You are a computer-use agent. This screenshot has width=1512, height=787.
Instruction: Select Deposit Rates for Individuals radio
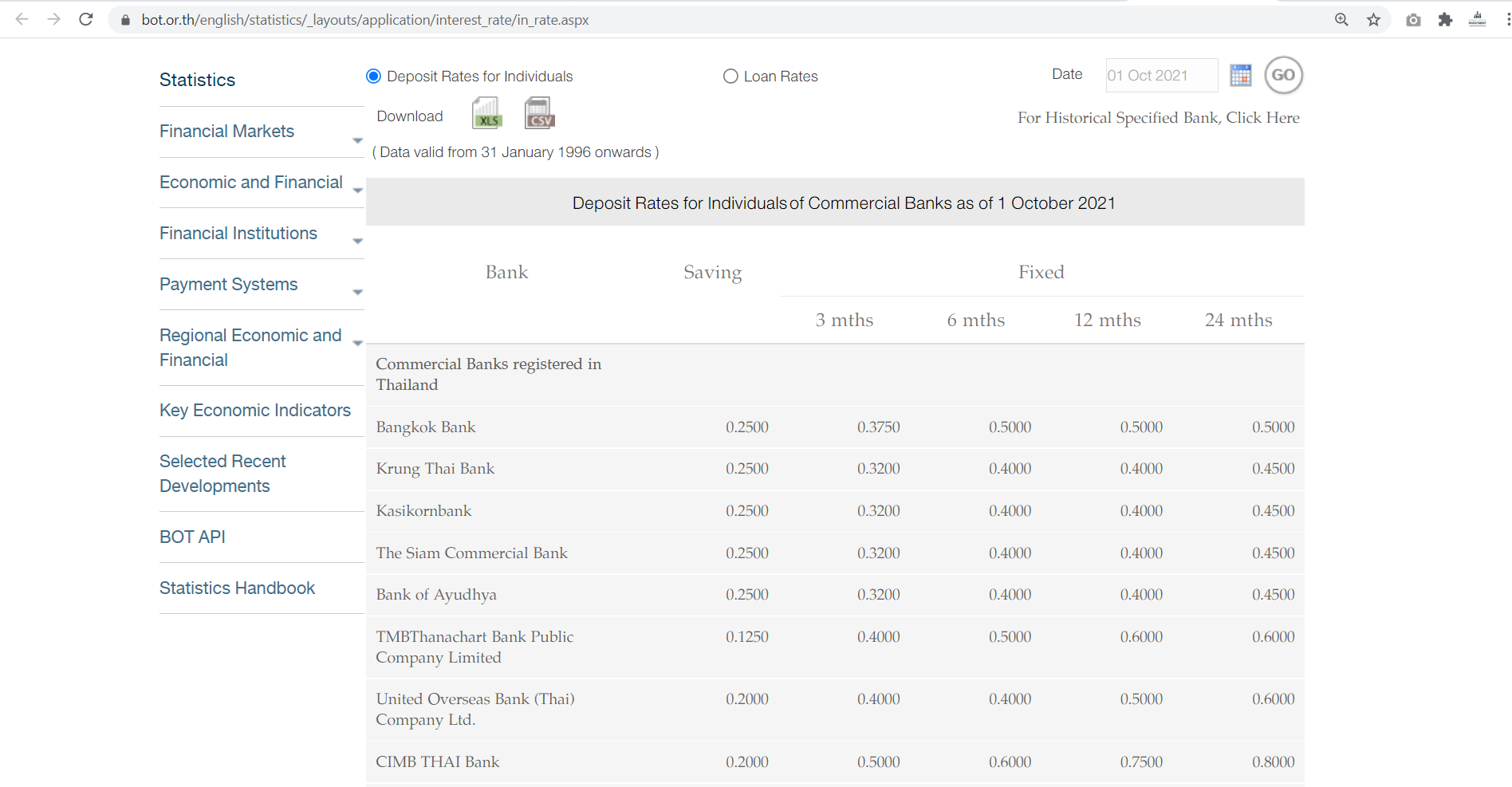pyautogui.click(x=373, y=77)
